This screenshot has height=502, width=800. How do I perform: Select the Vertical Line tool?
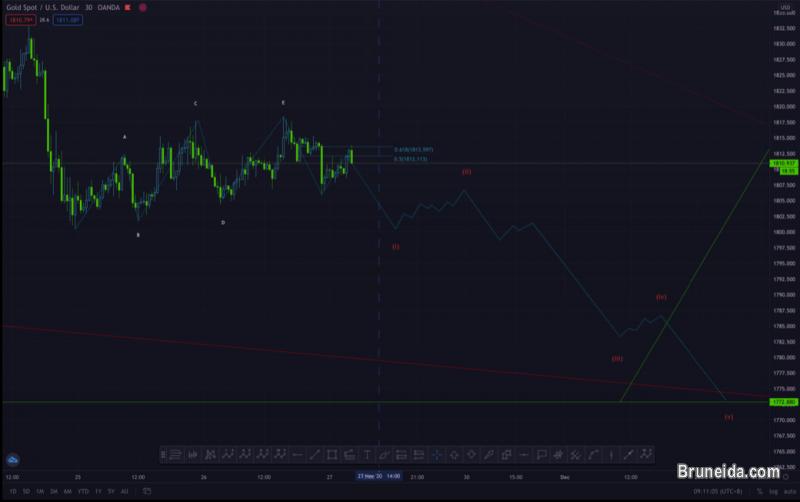(611, 455)
